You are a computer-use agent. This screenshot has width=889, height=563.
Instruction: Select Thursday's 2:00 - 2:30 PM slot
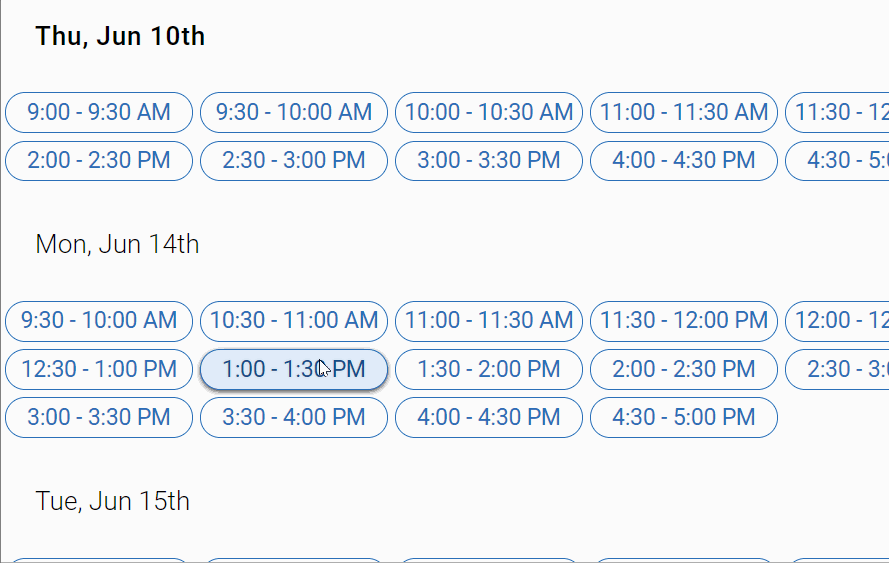point(99,161)
